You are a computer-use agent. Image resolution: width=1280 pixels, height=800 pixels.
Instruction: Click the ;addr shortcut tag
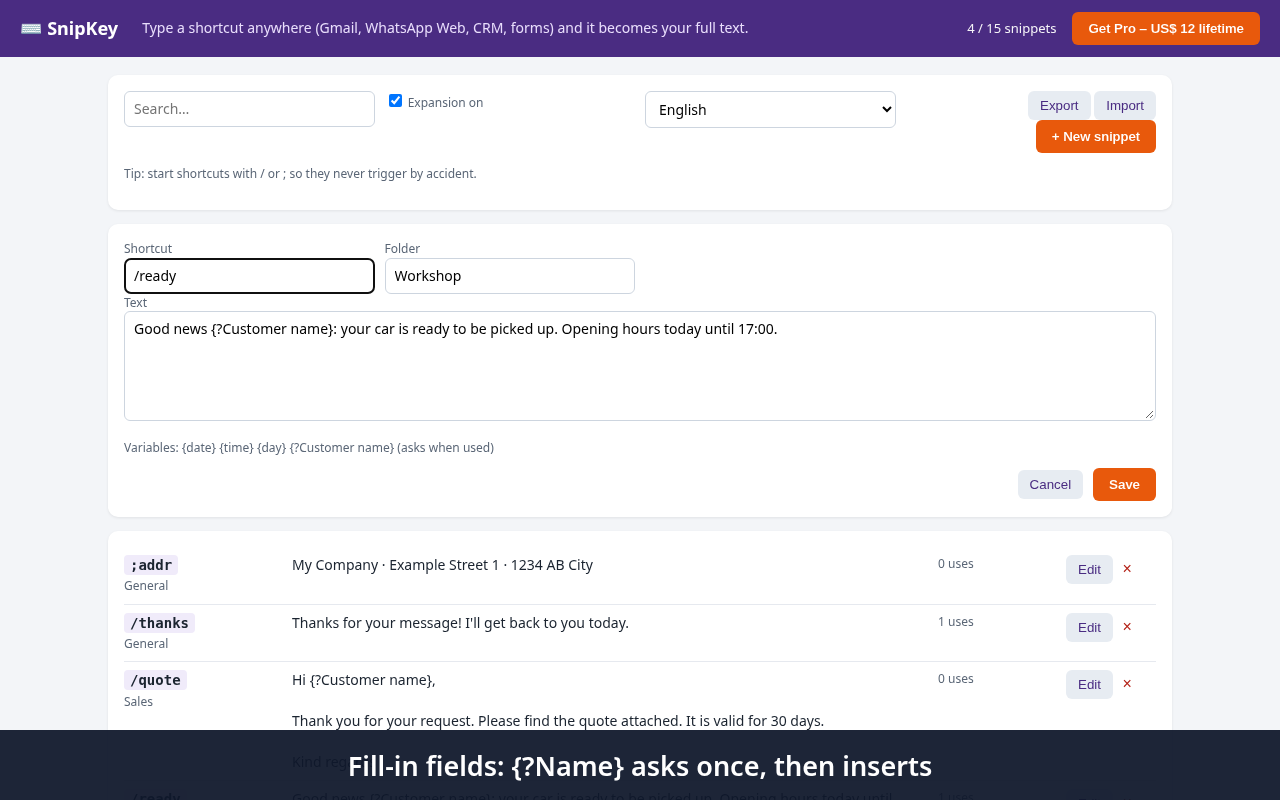pyautogui.click(x=151, y=565)
